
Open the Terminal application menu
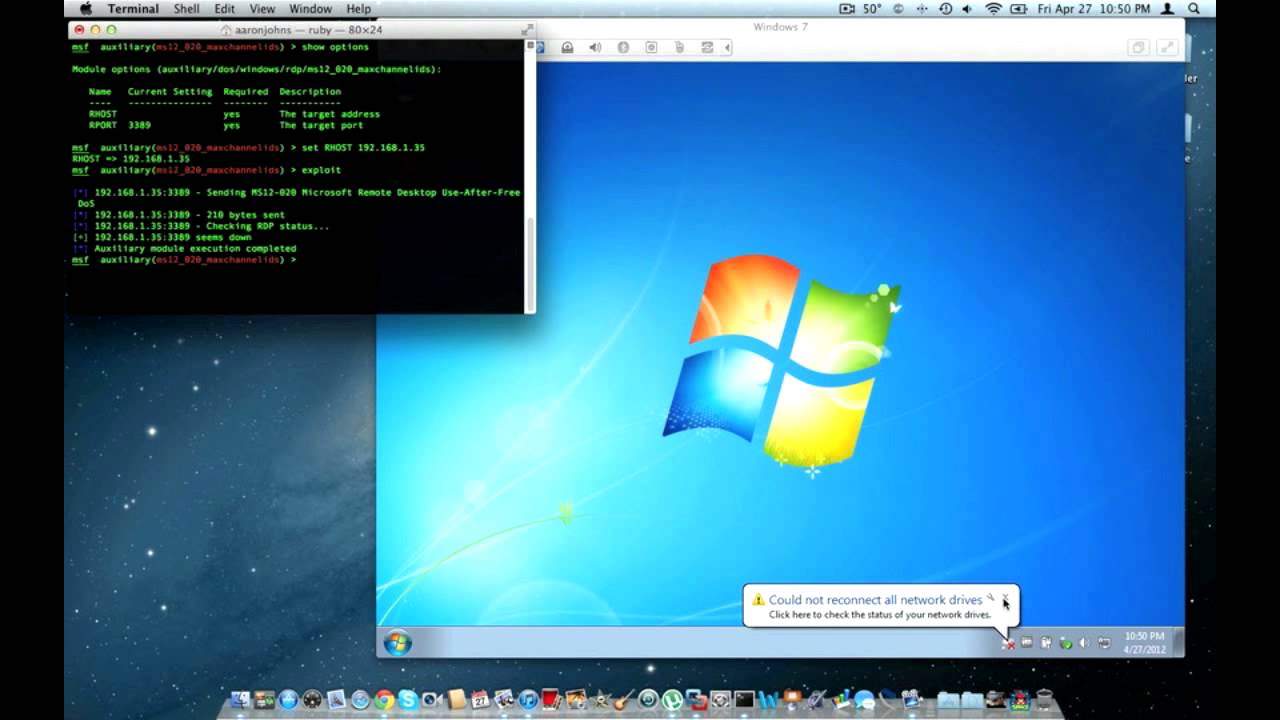(x=133, y=8)
